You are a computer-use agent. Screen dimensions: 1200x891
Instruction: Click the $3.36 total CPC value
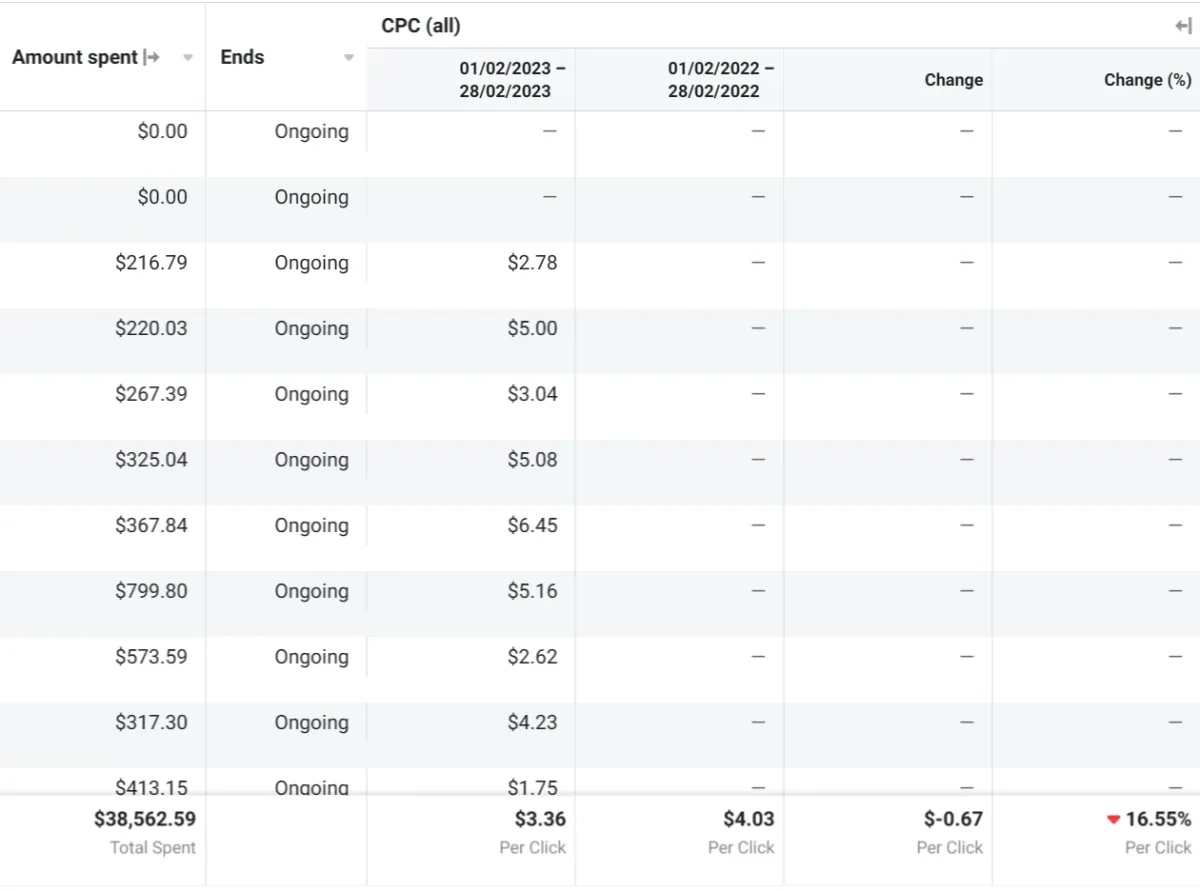click(x=540, y=819)
